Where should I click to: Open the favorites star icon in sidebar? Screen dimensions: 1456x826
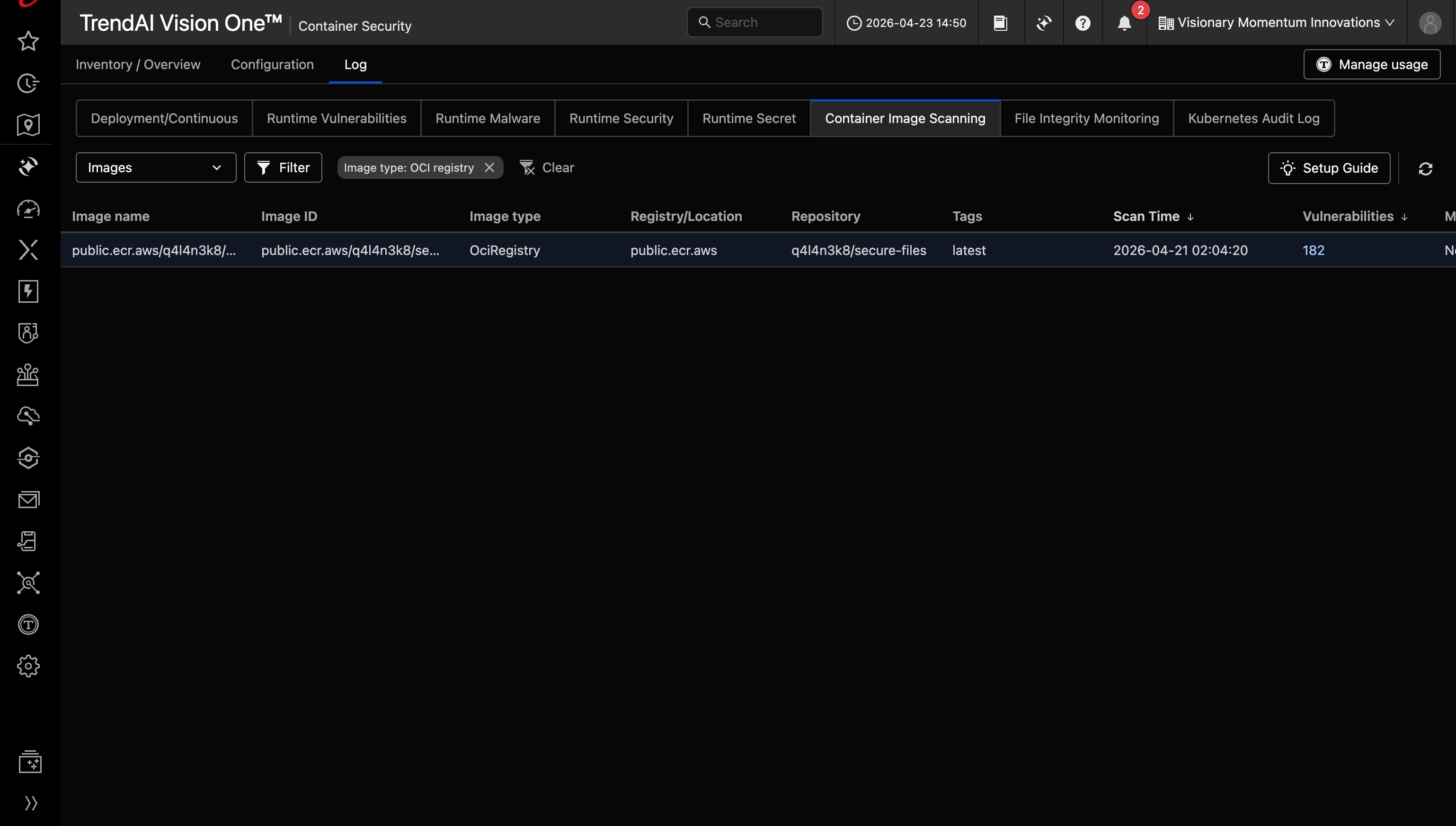tap(28, 41)
